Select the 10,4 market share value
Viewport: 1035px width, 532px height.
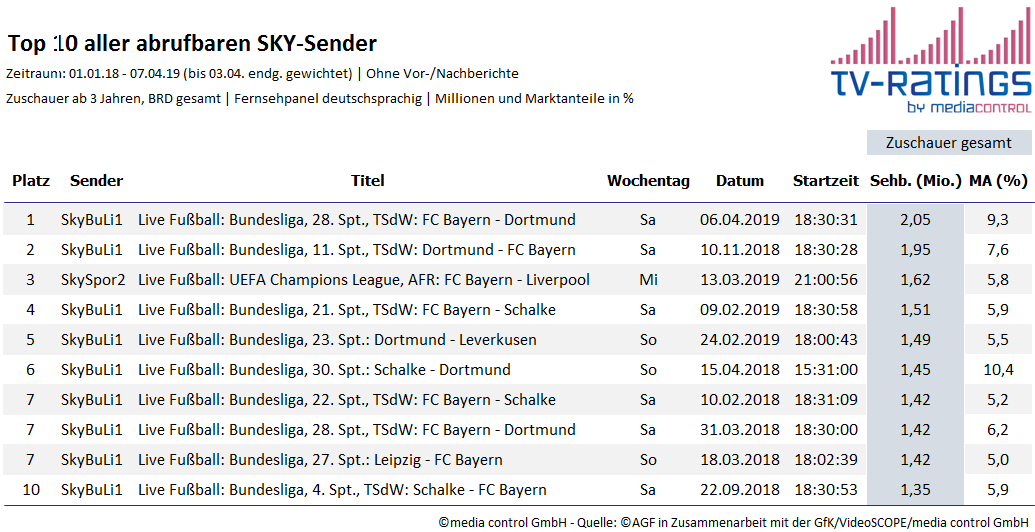point(998,370)
